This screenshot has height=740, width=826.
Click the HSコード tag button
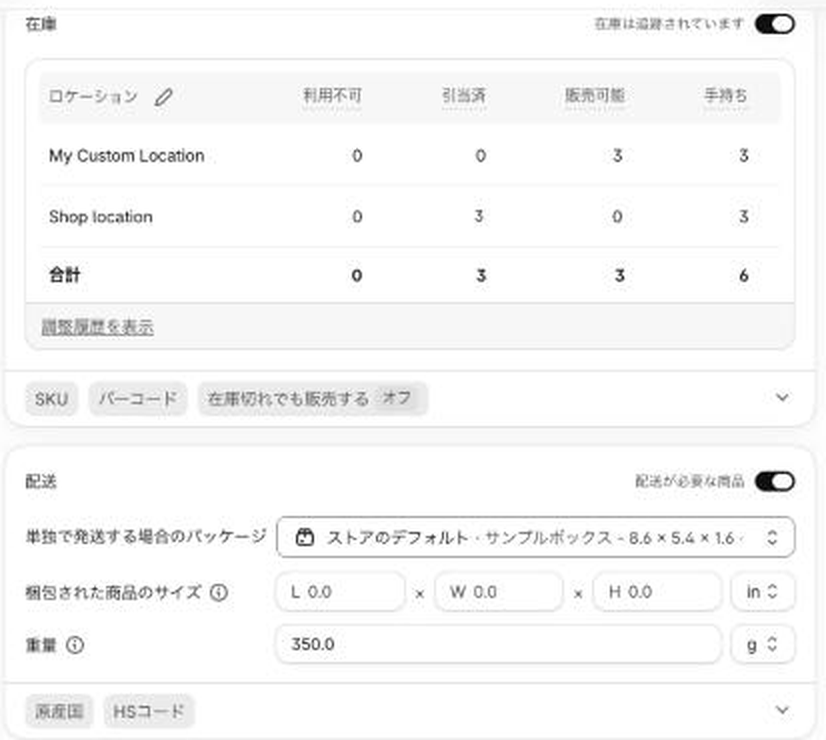[149, 712]
